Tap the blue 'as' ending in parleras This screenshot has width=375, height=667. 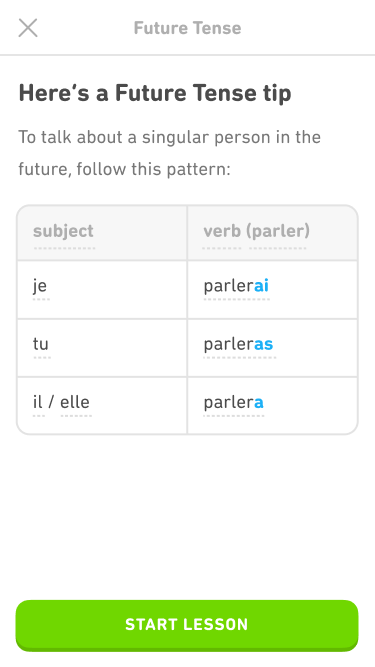tap(264, 344)
